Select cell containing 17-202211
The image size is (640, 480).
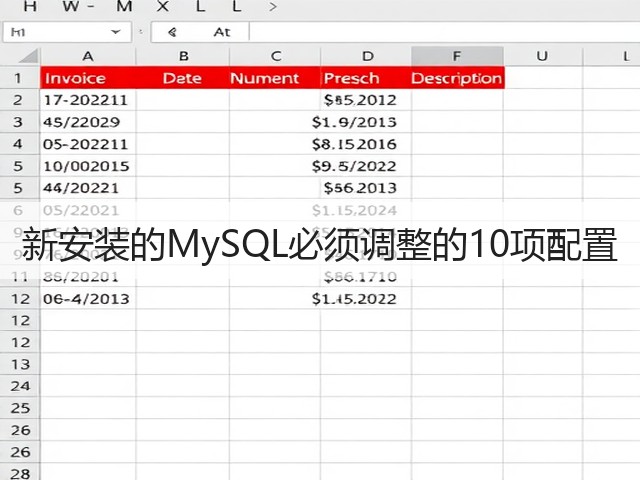[x=88, y=100]
